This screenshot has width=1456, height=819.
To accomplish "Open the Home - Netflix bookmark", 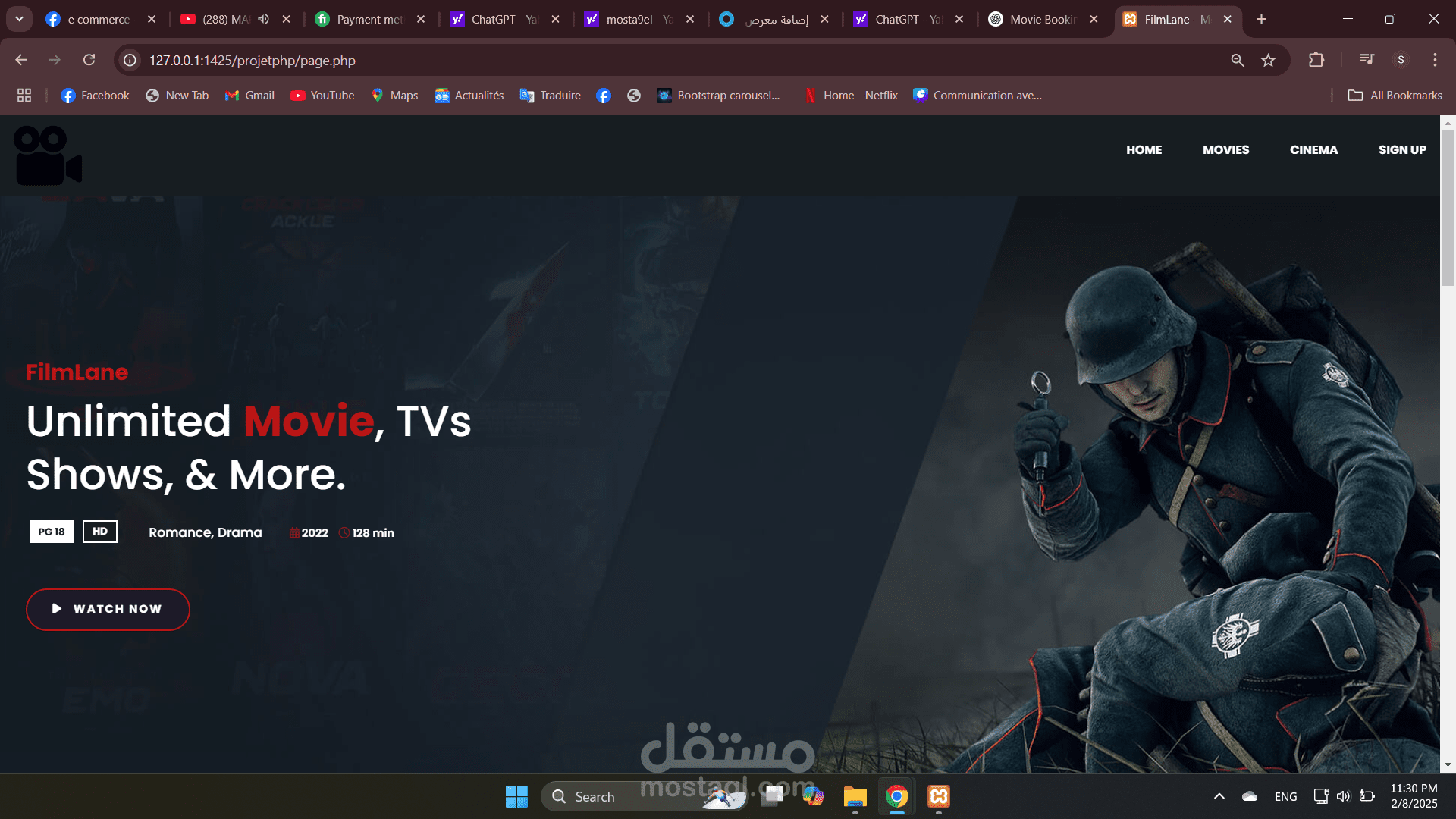I will coord(850,96).
